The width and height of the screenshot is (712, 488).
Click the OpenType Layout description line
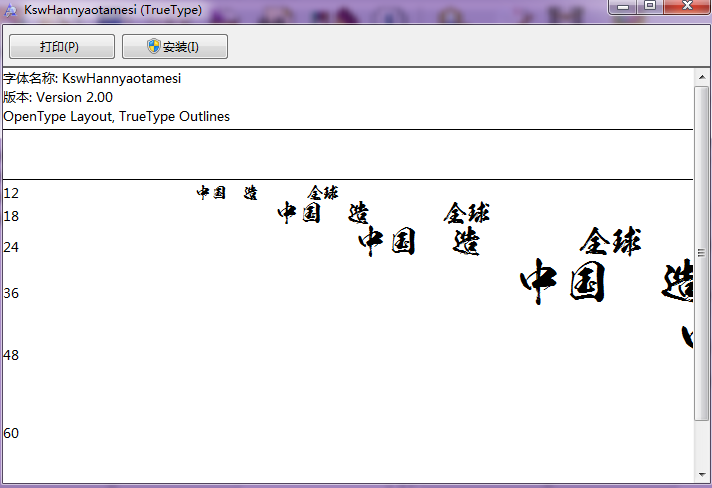click(116, 116)
